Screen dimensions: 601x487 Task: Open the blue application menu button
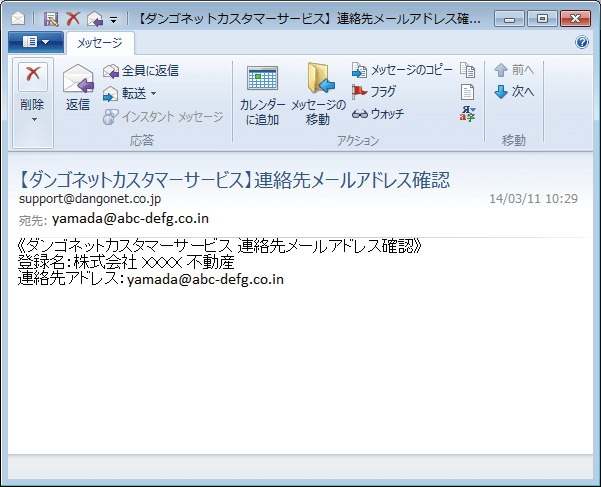35,42
